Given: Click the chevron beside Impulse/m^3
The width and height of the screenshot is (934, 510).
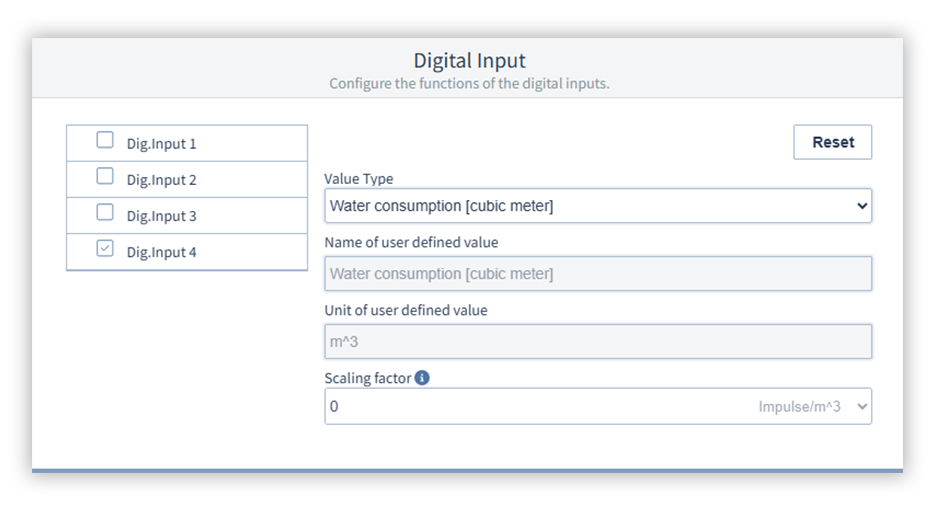Looking at the screenshot, I should [x=863, y=407].
